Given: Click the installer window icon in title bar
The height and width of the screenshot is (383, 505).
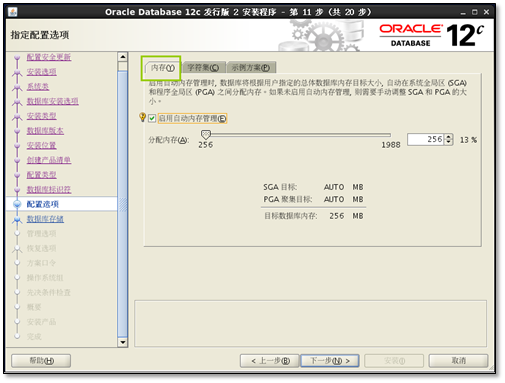Looking at the screenshot, I should [x=13, y=12].
